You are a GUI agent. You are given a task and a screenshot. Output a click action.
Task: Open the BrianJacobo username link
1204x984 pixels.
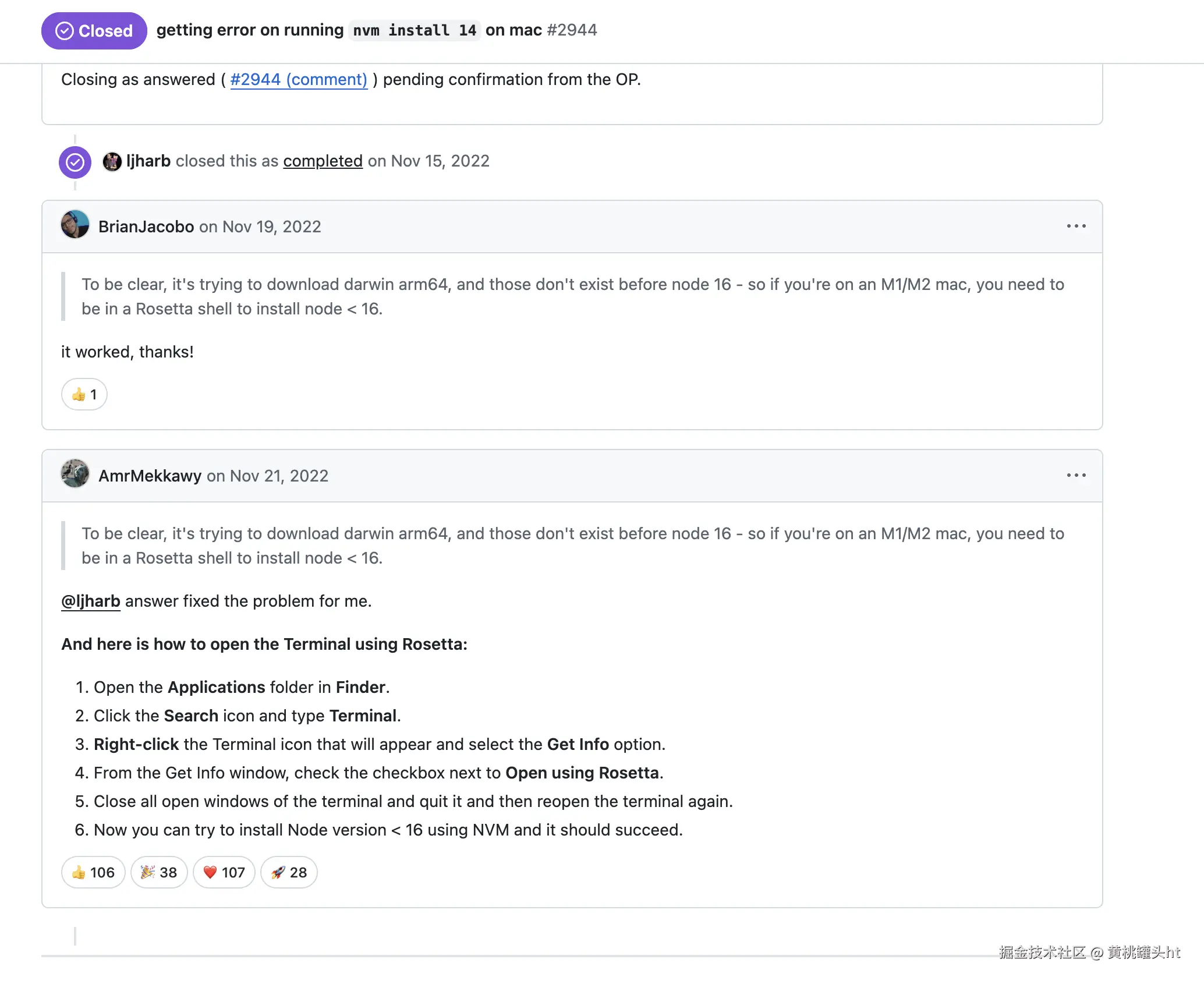(146, 226)
